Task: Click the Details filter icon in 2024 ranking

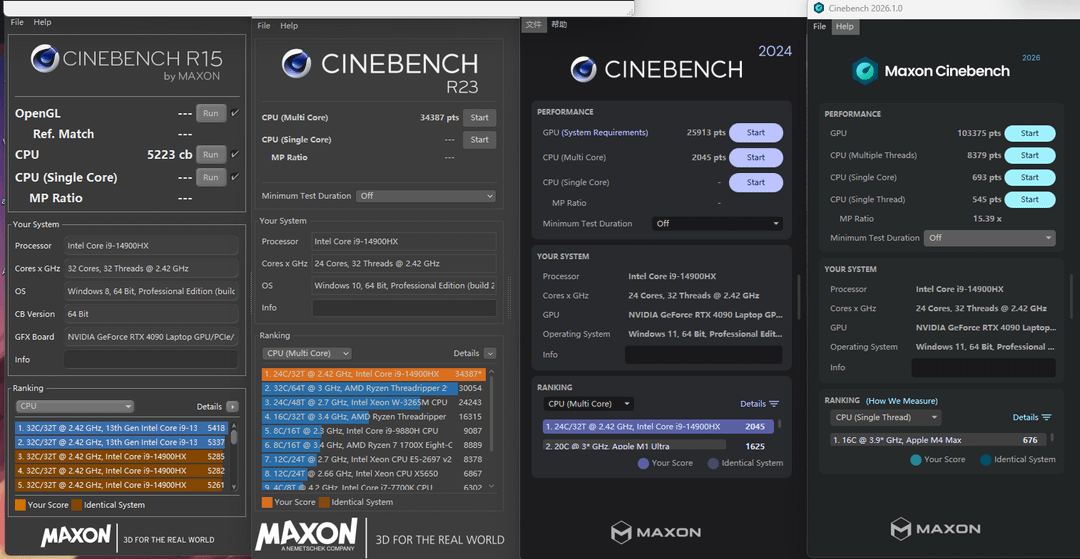Action: point(773,404)
